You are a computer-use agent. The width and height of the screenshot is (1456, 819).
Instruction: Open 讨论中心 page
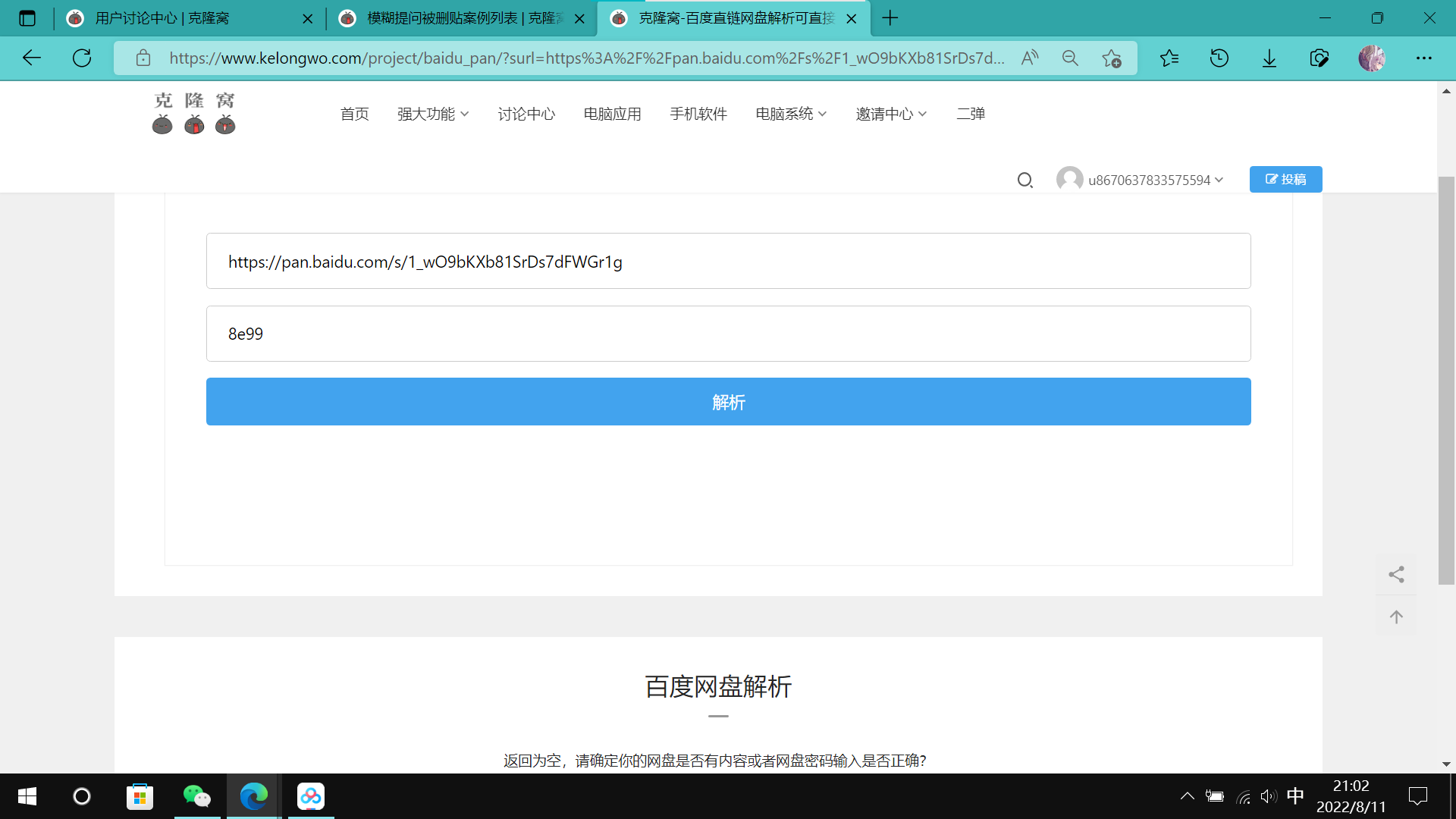tap(526, 114)
